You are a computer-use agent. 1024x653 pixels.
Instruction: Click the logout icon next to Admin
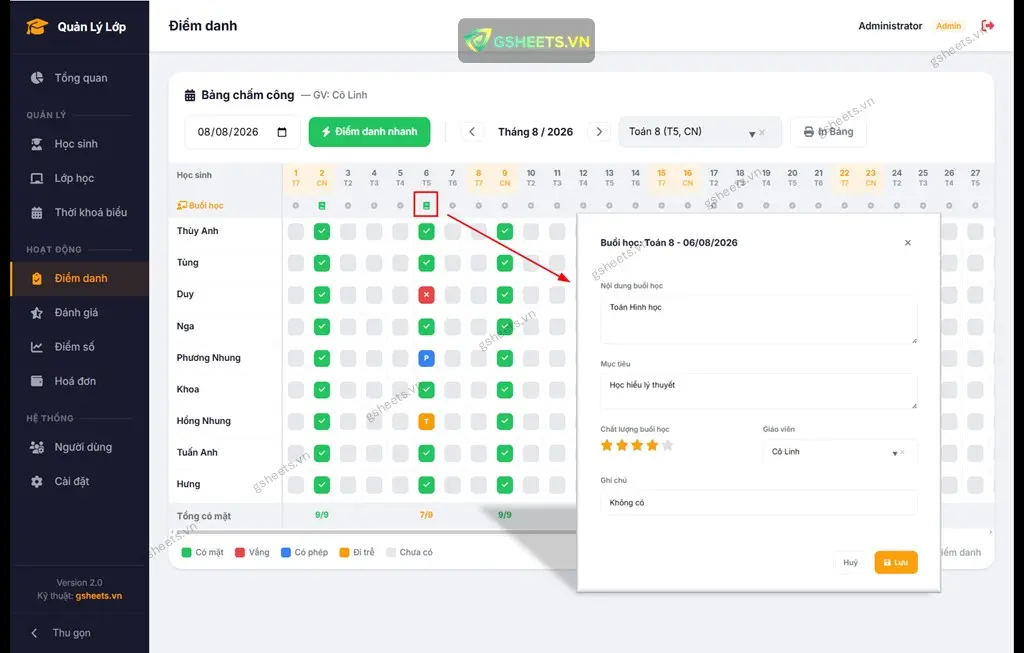(987, 26)
